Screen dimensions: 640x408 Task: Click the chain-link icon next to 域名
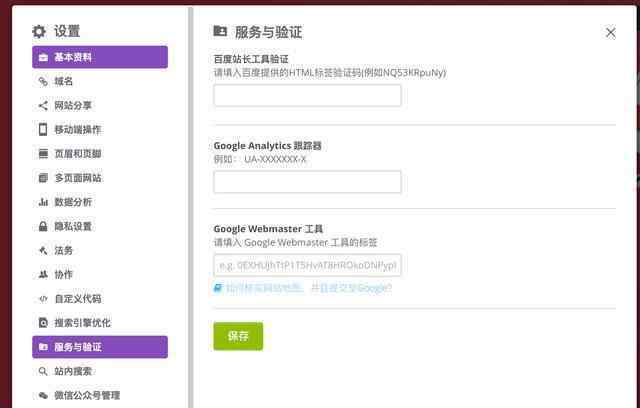point(43,82)
